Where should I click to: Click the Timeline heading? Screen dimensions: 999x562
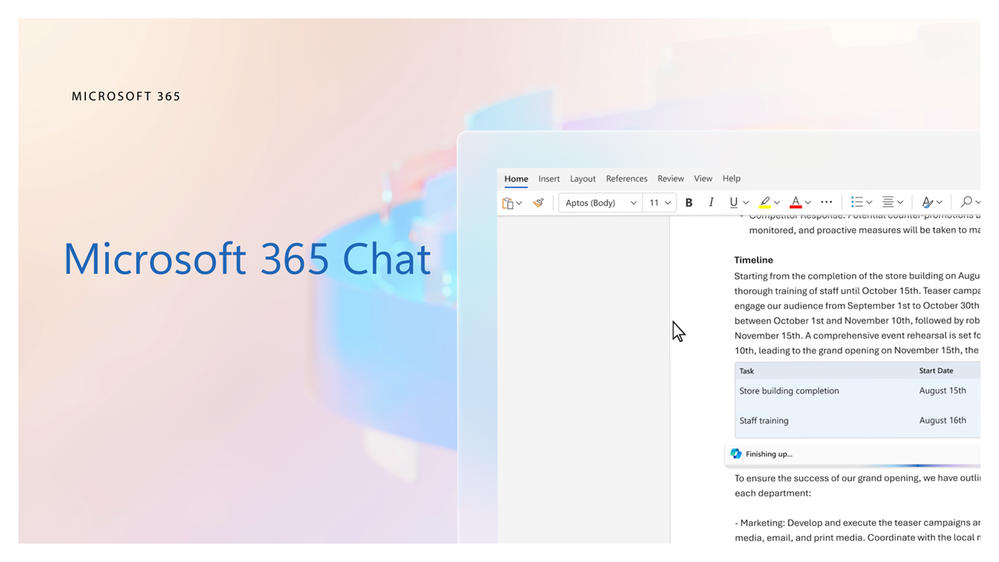(753, 260)
